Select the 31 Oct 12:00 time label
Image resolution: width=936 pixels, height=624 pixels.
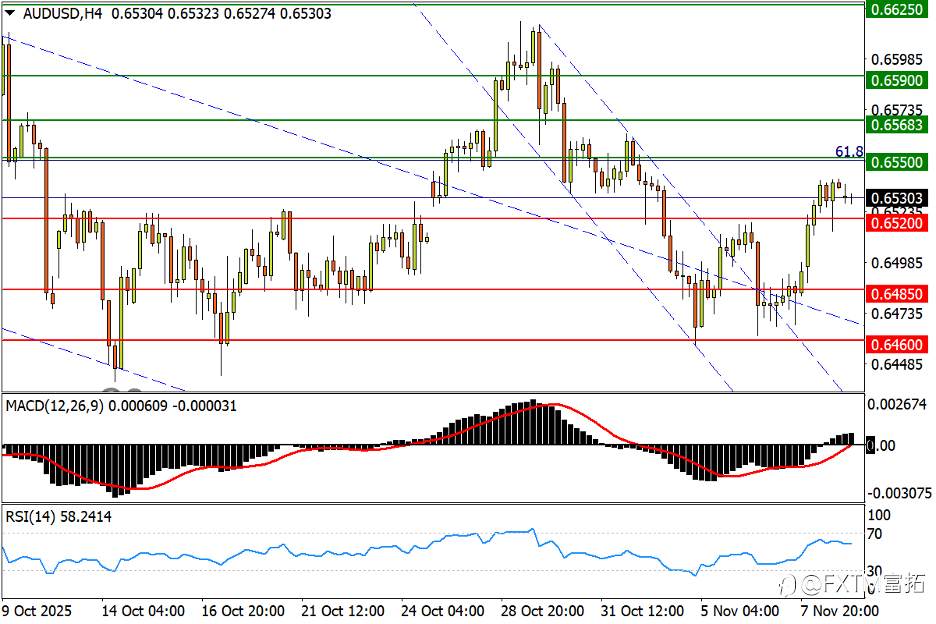pyautogui.click(x=642, y=611)
